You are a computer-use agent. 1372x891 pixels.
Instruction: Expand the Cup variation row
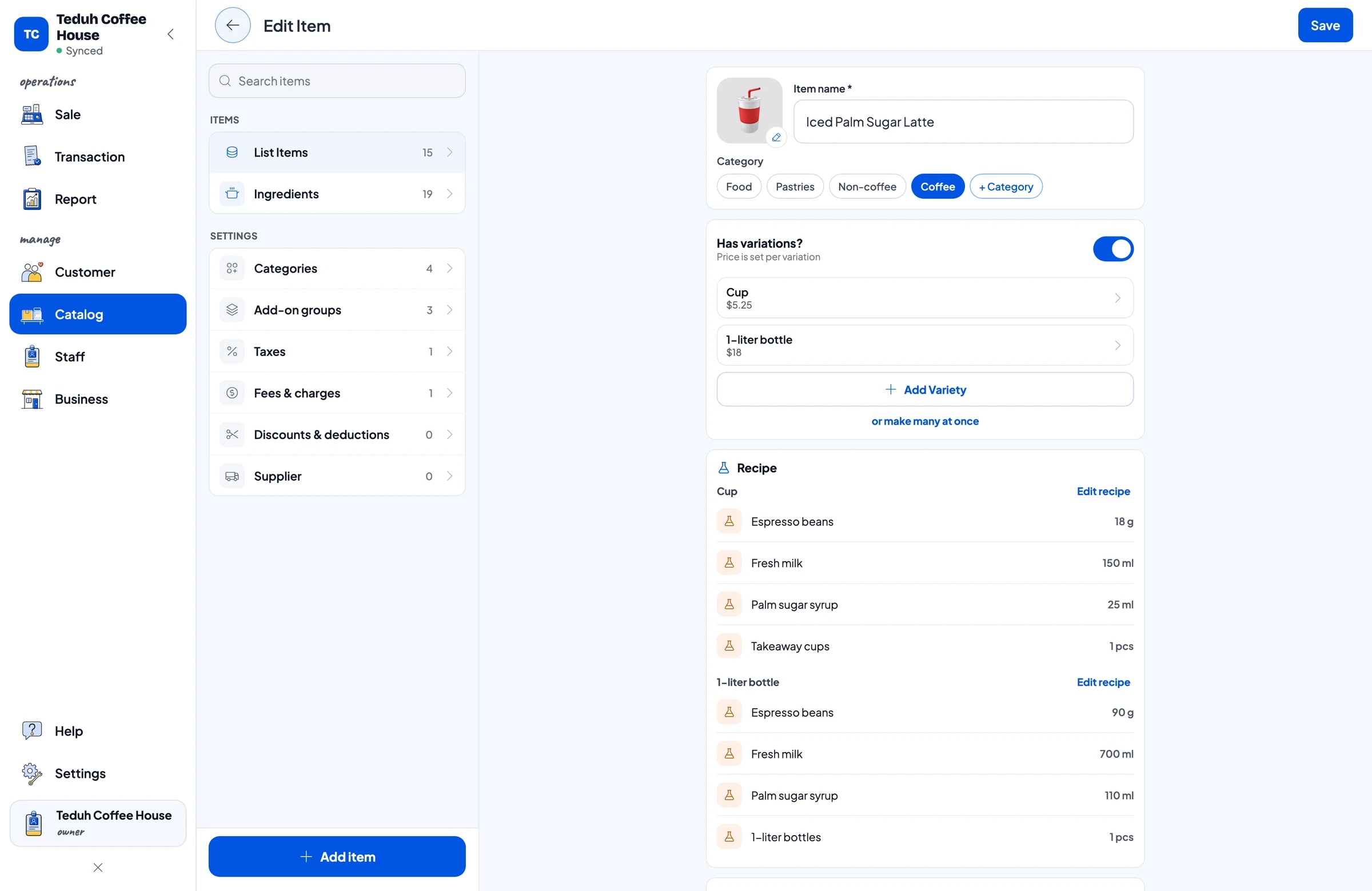pos(924,298)
